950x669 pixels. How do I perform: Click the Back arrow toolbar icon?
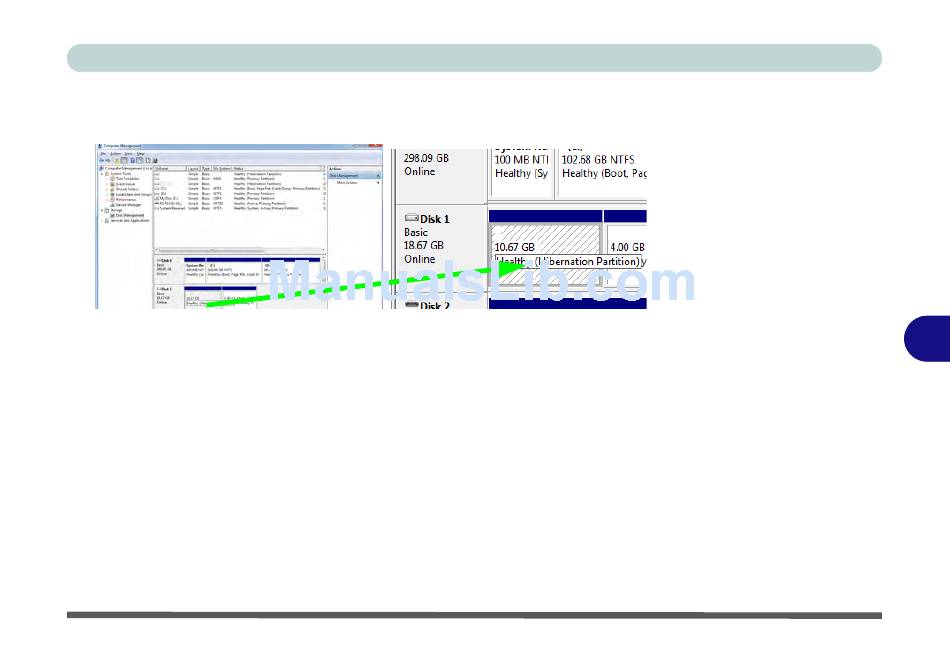[102, 161]
